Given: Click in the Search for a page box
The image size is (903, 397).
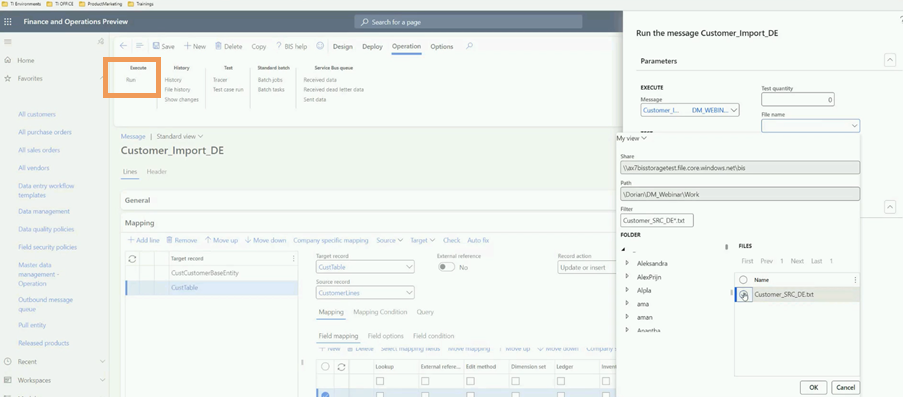Looking at the screenshot, I should coord(468,22).
